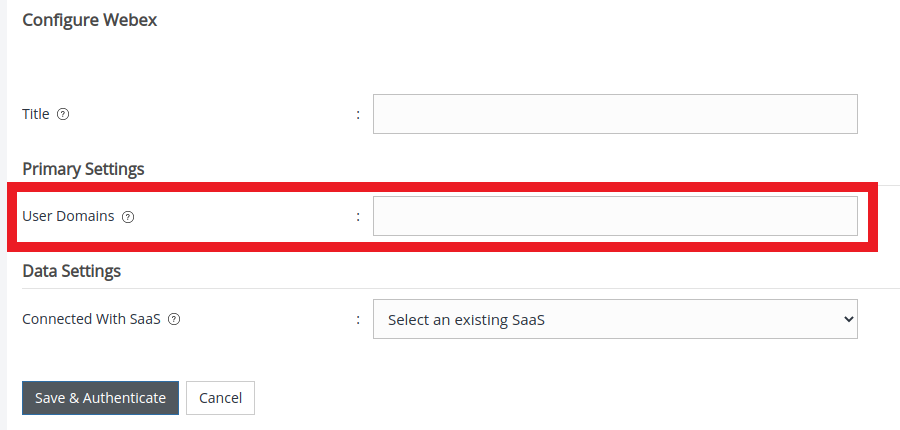Focus the Title text field
900x430 pixels.
pos(615,114)
